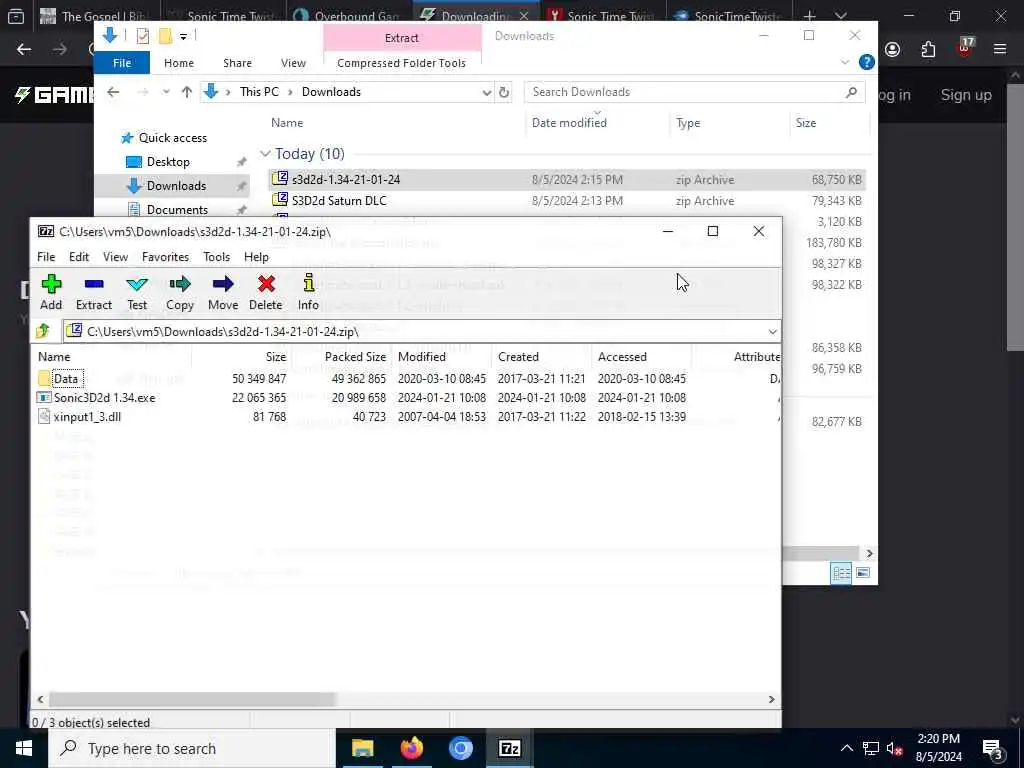The height and width of the screenshot is (768, 1024).
Task: Collapse the Today (10) group
Action: tap(265, 153)
